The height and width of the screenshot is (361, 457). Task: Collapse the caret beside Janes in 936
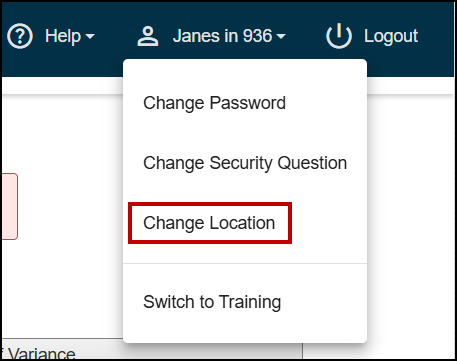coord(281,36)
